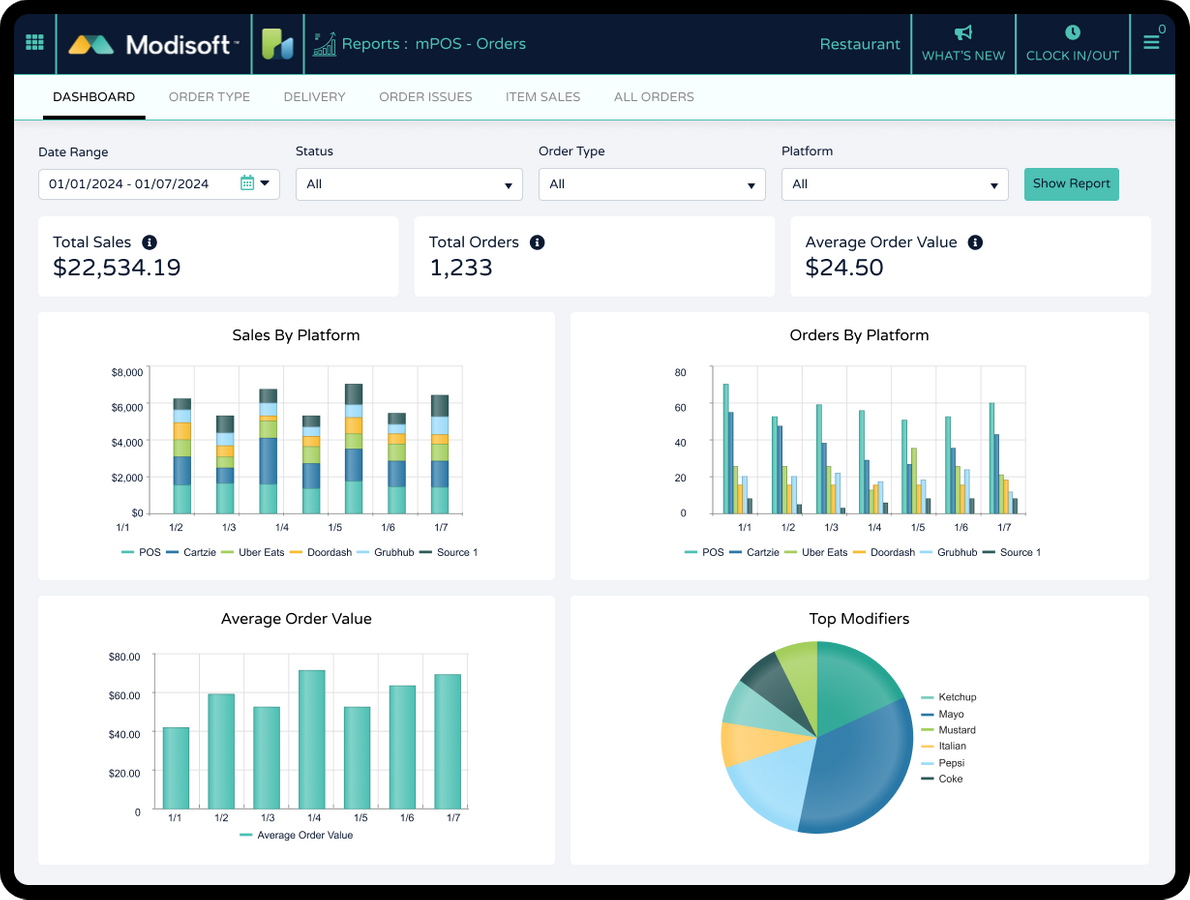The width and height of the screenshot is (1190, 900).
Task: Expand the Order Type filter dropdown
Action: [x=652, y=184]
